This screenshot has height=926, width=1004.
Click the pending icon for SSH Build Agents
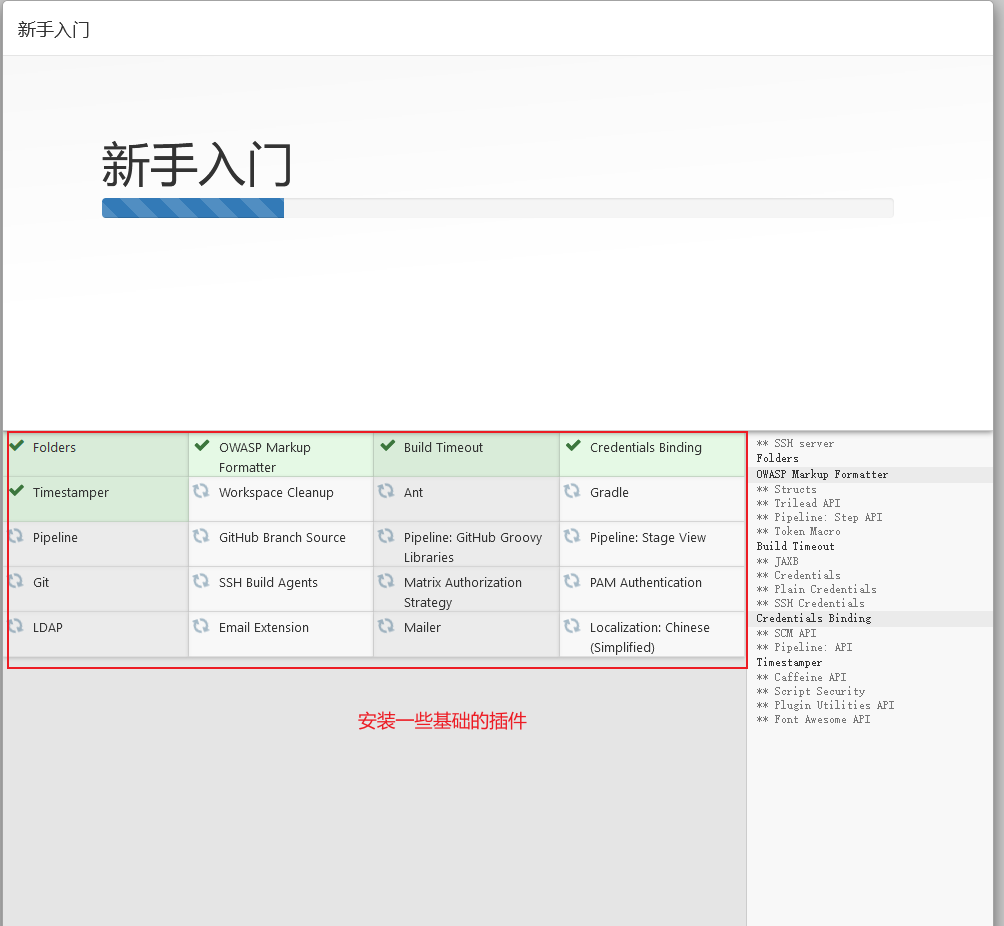pos(201,581)
